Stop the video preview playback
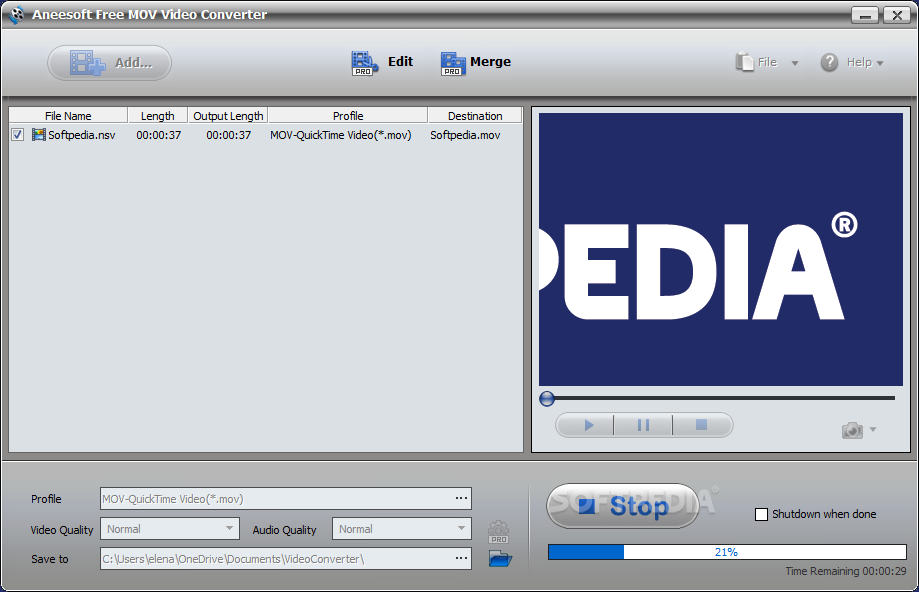Viewport: 919px width, 592px height. click(x=702, y=425)
